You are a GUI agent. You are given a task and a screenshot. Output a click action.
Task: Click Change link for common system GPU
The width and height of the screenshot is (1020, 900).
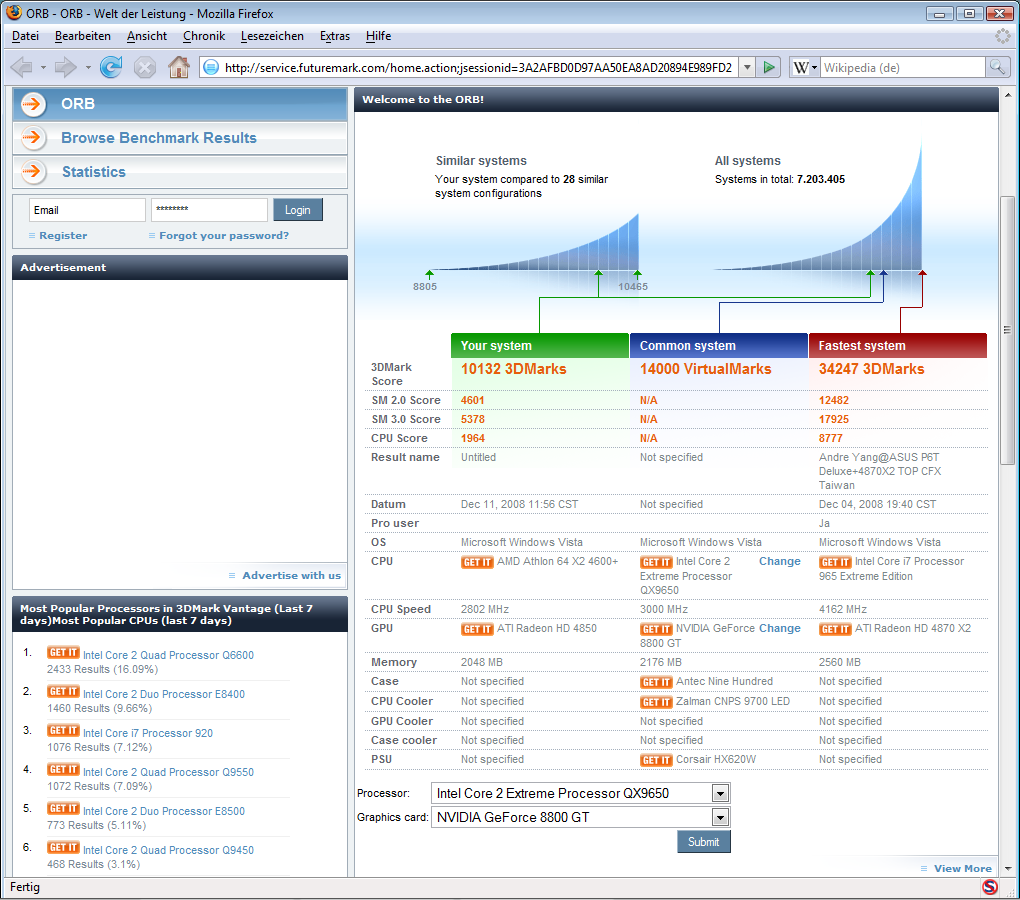[779, 628]
